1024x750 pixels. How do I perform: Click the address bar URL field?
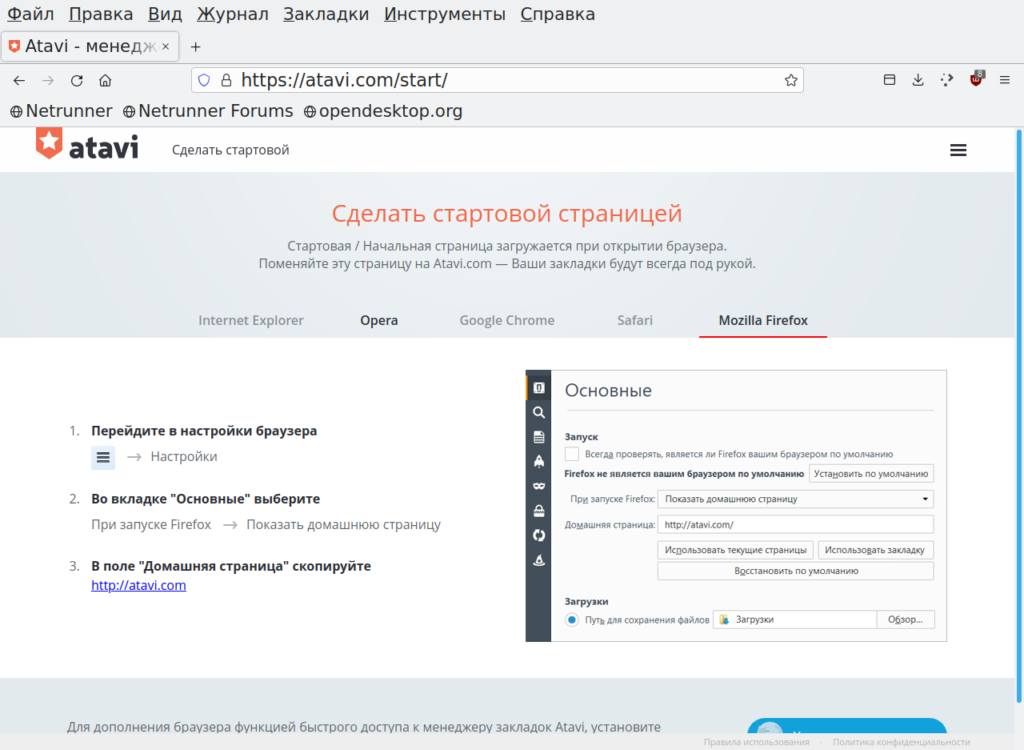click(500, 80)
